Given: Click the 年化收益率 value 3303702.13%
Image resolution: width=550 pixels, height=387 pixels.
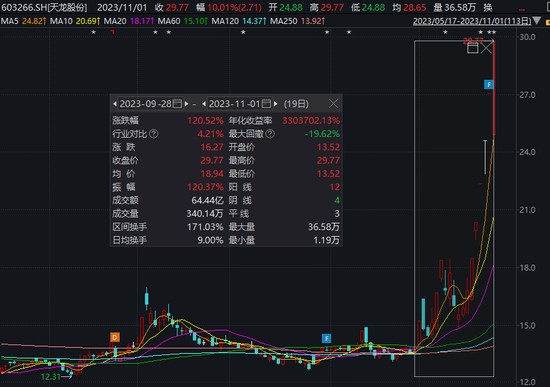Looking at the screenshot, I should coord(311,121).
